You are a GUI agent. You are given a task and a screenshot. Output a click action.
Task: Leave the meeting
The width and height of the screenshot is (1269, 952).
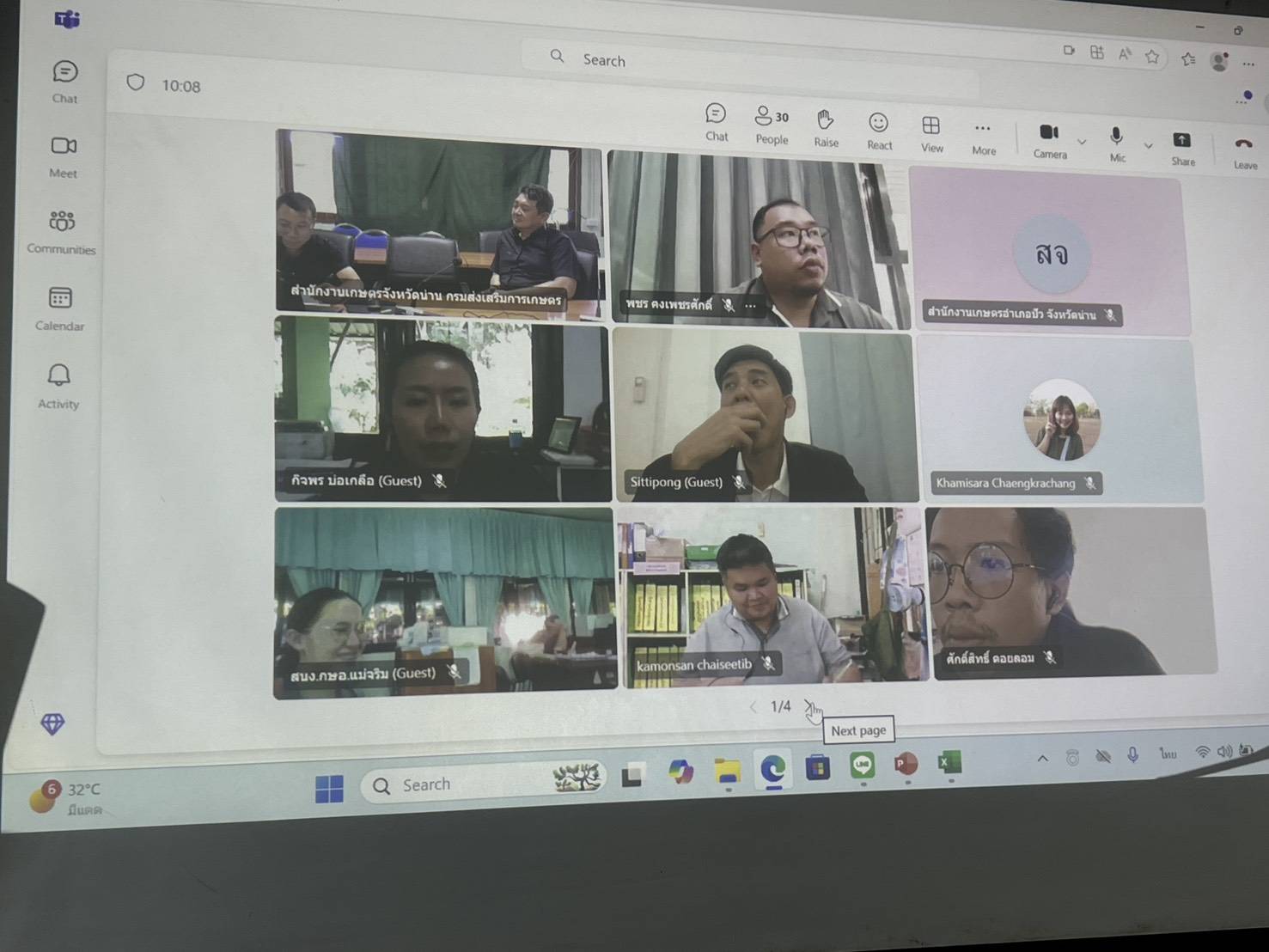pos(1244,150)
